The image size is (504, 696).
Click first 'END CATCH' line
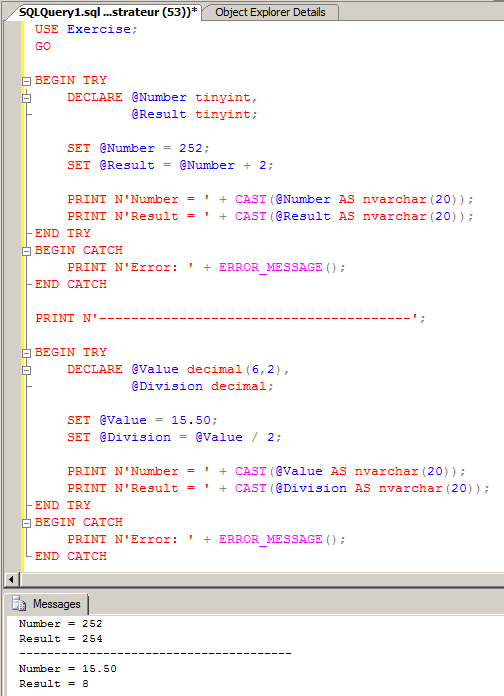coord(71,284)
